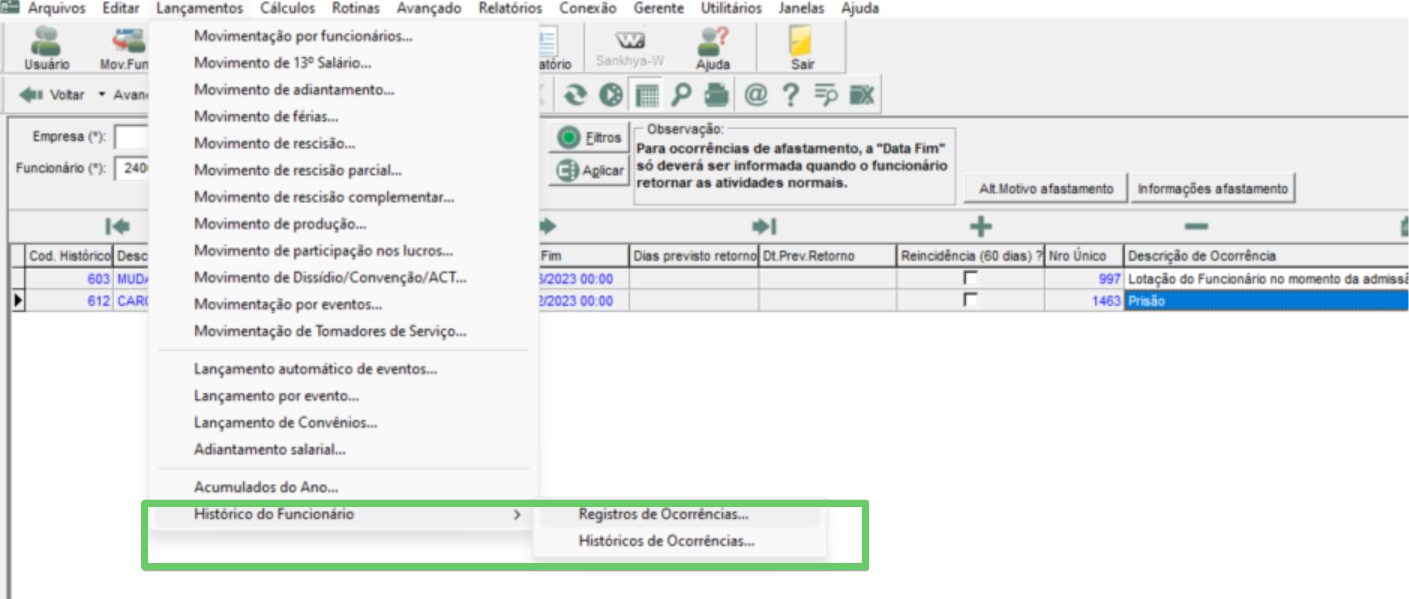Image resolution: width=1409 pixels, height=599 pixels.
Task: Open the Rotinas menu
Action: tap(356, 8)
